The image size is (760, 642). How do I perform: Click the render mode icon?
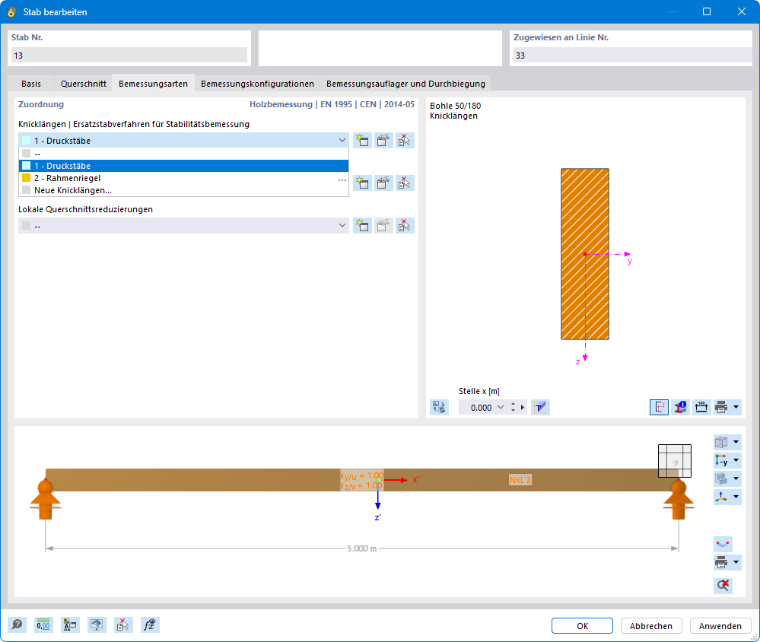[x=721, y=479]
